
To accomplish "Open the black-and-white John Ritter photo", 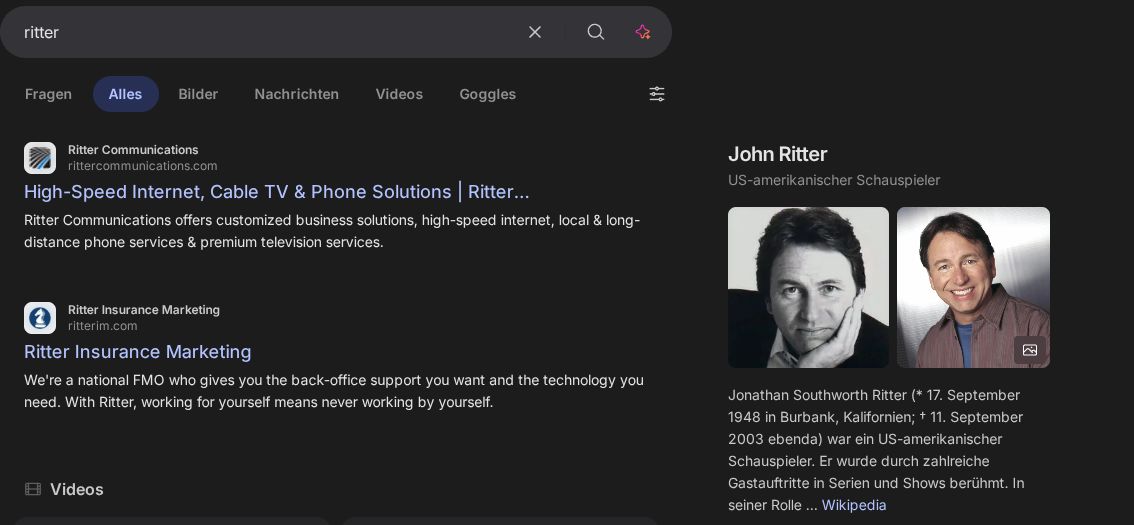I will [808, 287].
